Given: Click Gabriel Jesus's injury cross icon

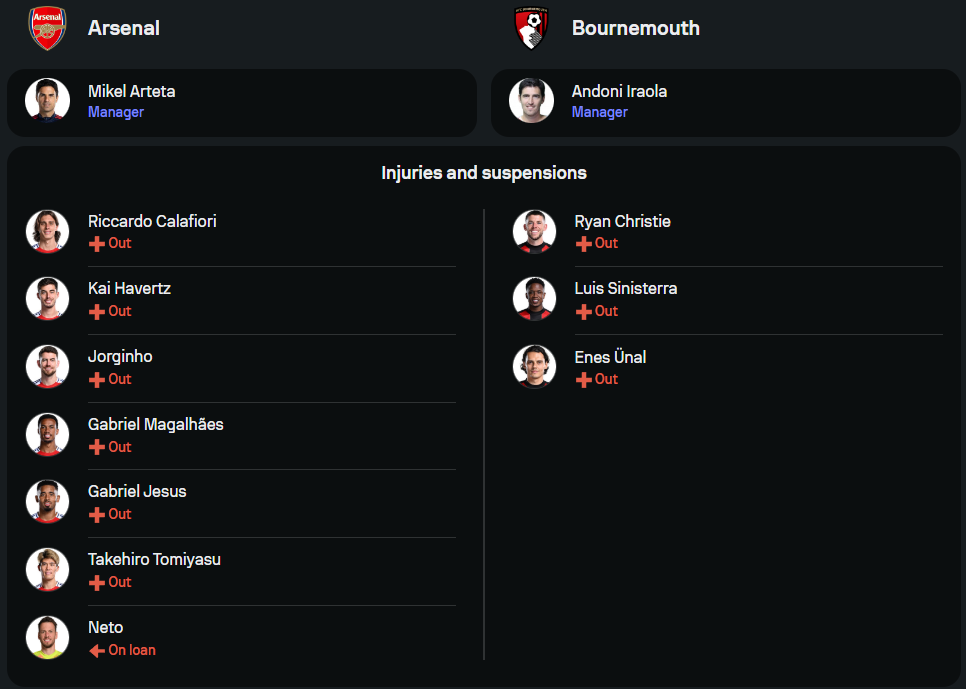Looking at the screenshot, I should pyautogui.click(x=97, y=515).
